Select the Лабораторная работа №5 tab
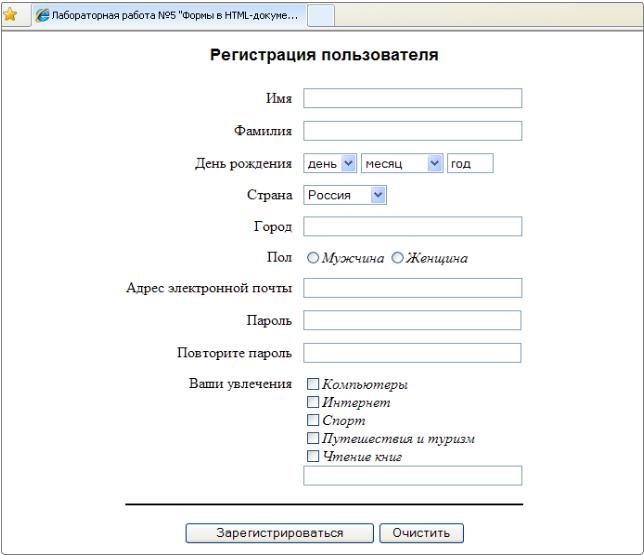The width and height of the screenshot is (644, 555). pyautogui.click(x=169, y=15)
